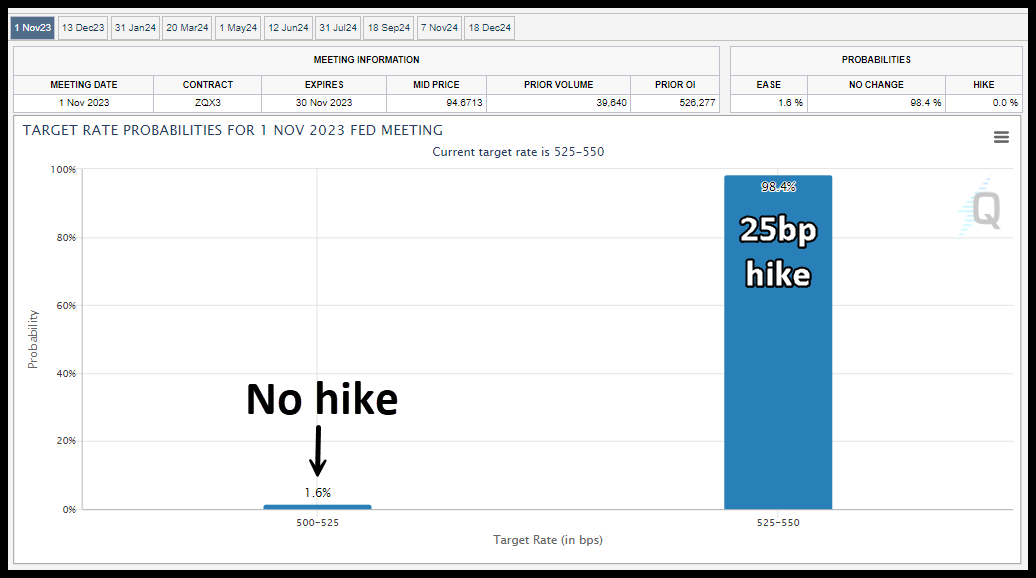The image size is (1036, 578).
Task: Click the 98.4% bar for 525-550
Action: [778, 342]
